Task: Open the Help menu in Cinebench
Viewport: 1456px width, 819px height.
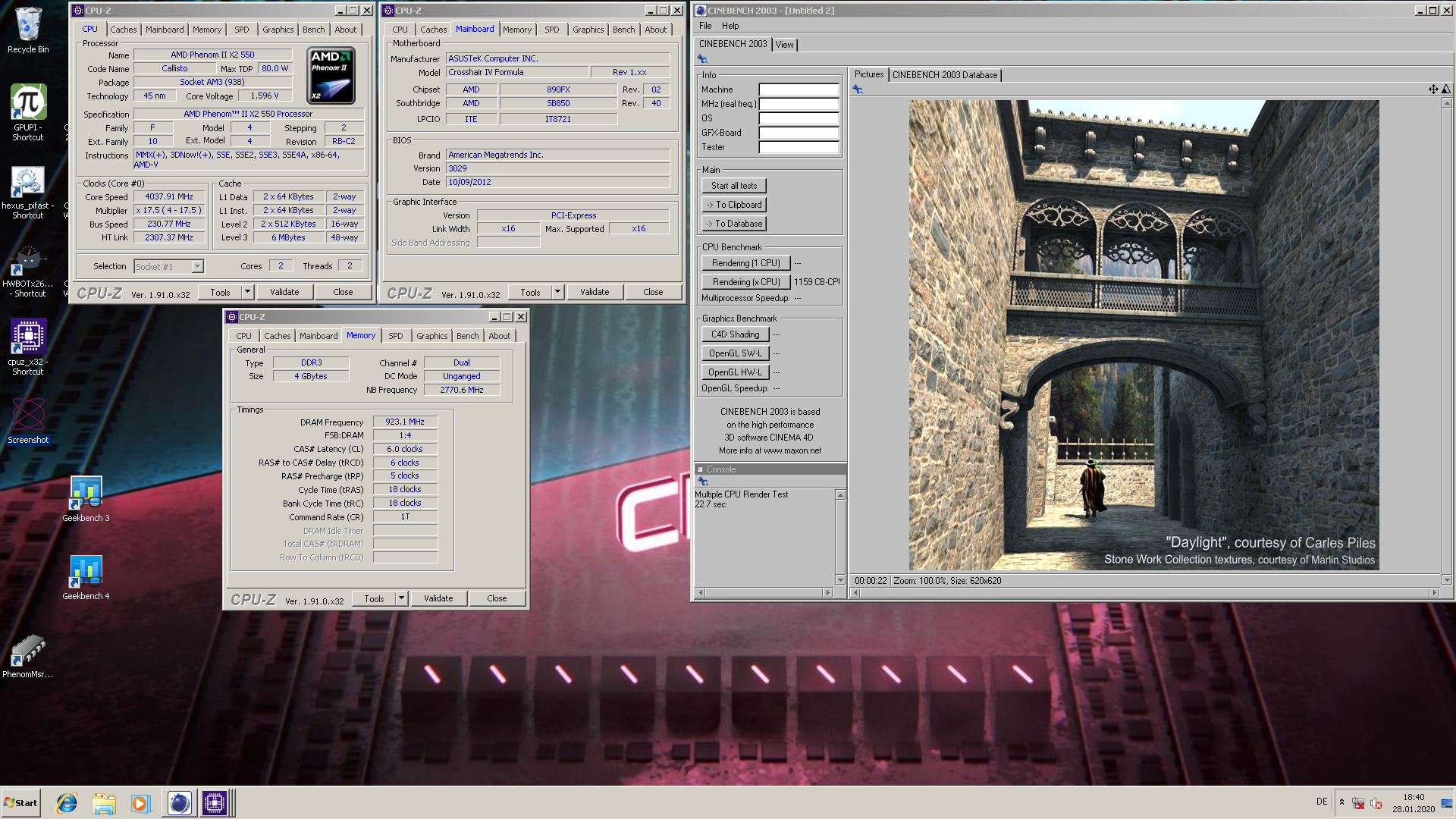Action: pyautogui.click(x=730, y=26)
